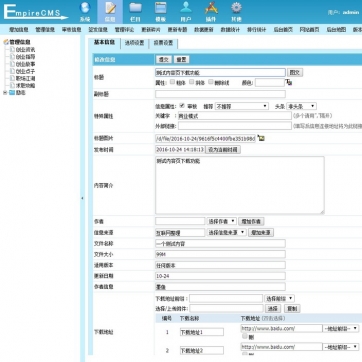The width and height of the screenshot is (362, 362).
Task: Toggle the italic (斜体) title checkbox
Action: [x=192, y=82]
